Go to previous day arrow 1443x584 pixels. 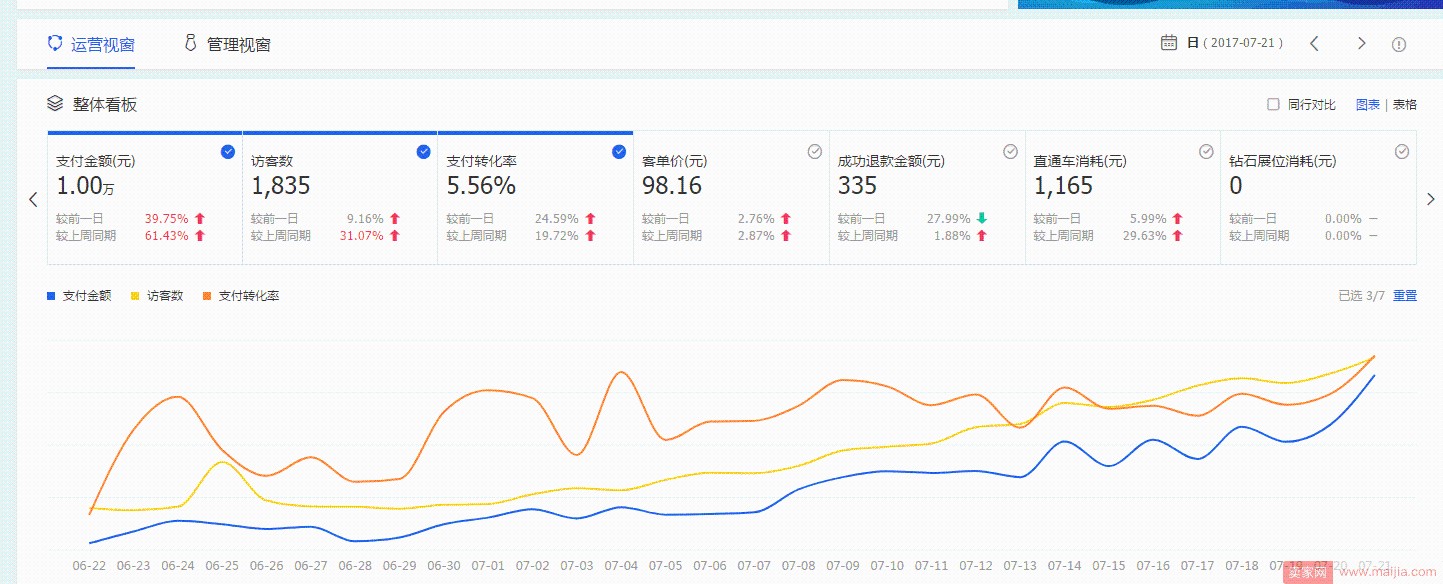pyautogui.click(x=1315, y=43)
